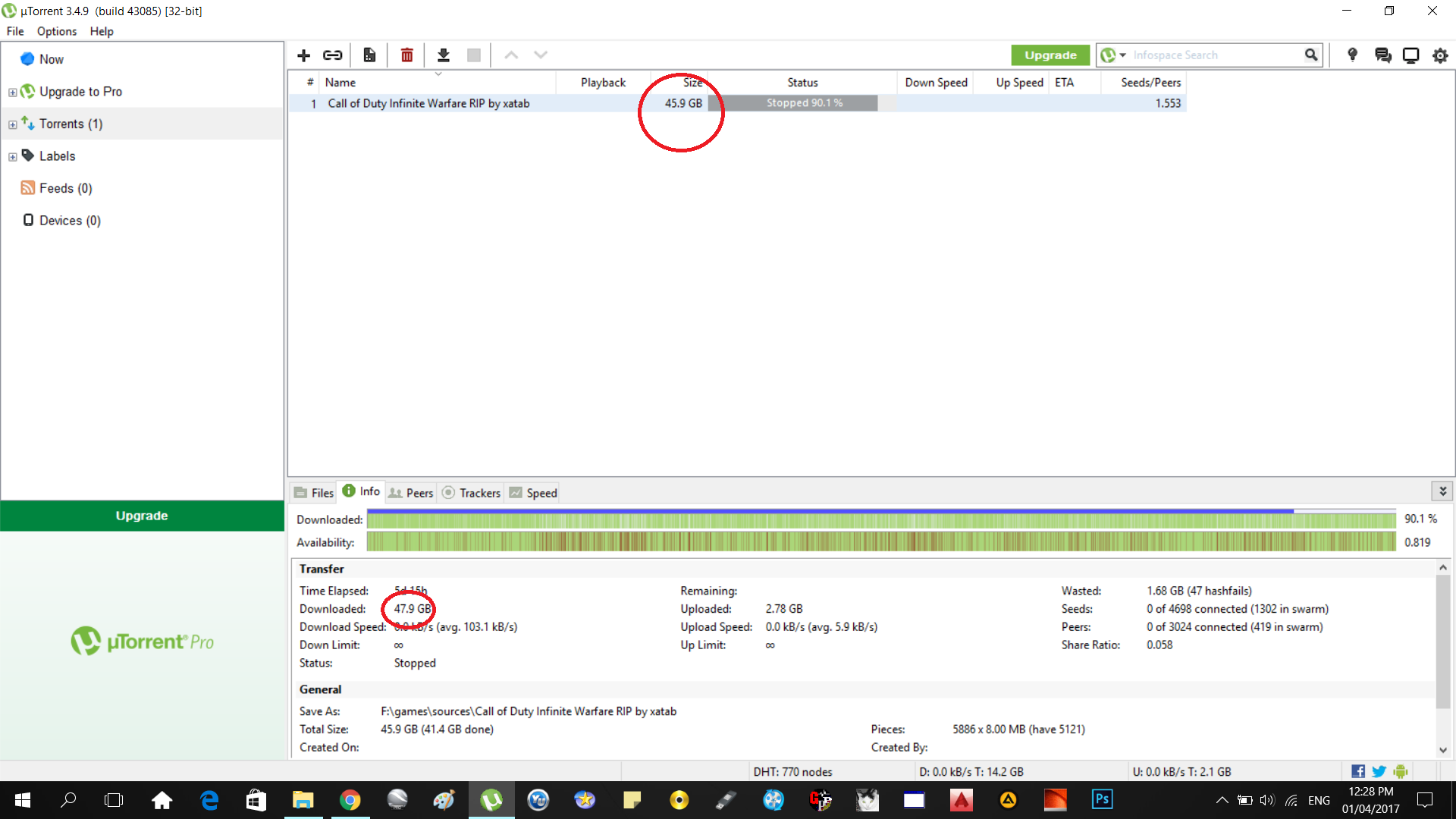The height and width of the screenshot is (819, 1456).
Task: Click the green Upgrade toolbar button
Action: coord(1050,55)
